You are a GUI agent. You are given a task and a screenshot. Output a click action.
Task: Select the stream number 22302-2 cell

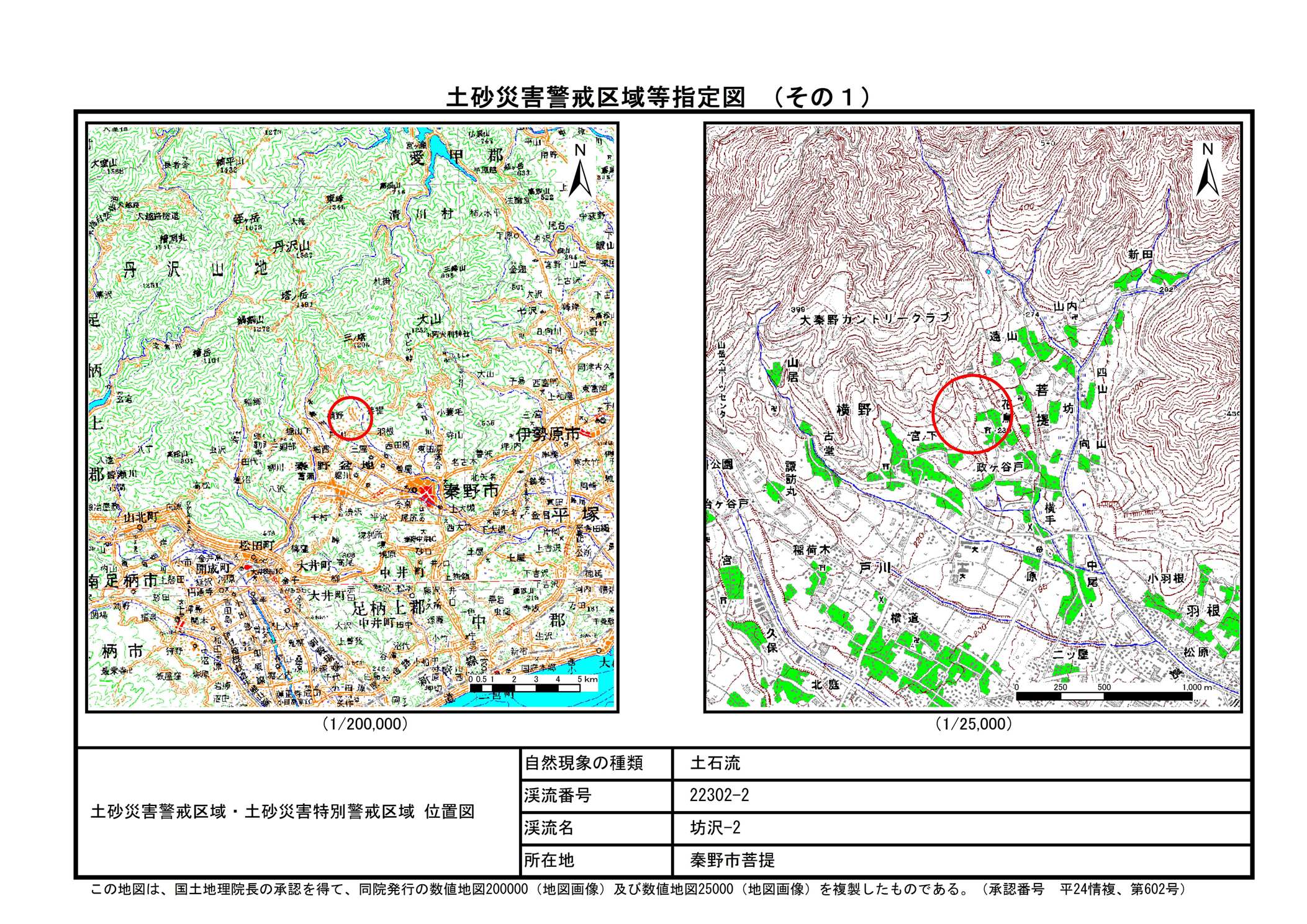718,795
